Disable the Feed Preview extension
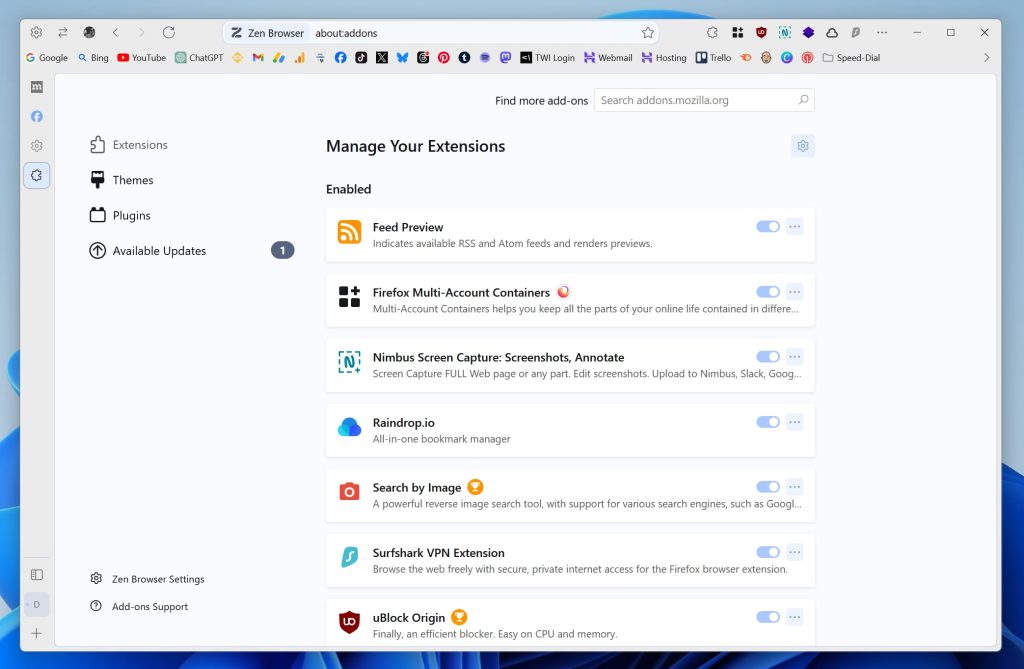Screen dimensions: 1024x669 click(x=767, y=226)
